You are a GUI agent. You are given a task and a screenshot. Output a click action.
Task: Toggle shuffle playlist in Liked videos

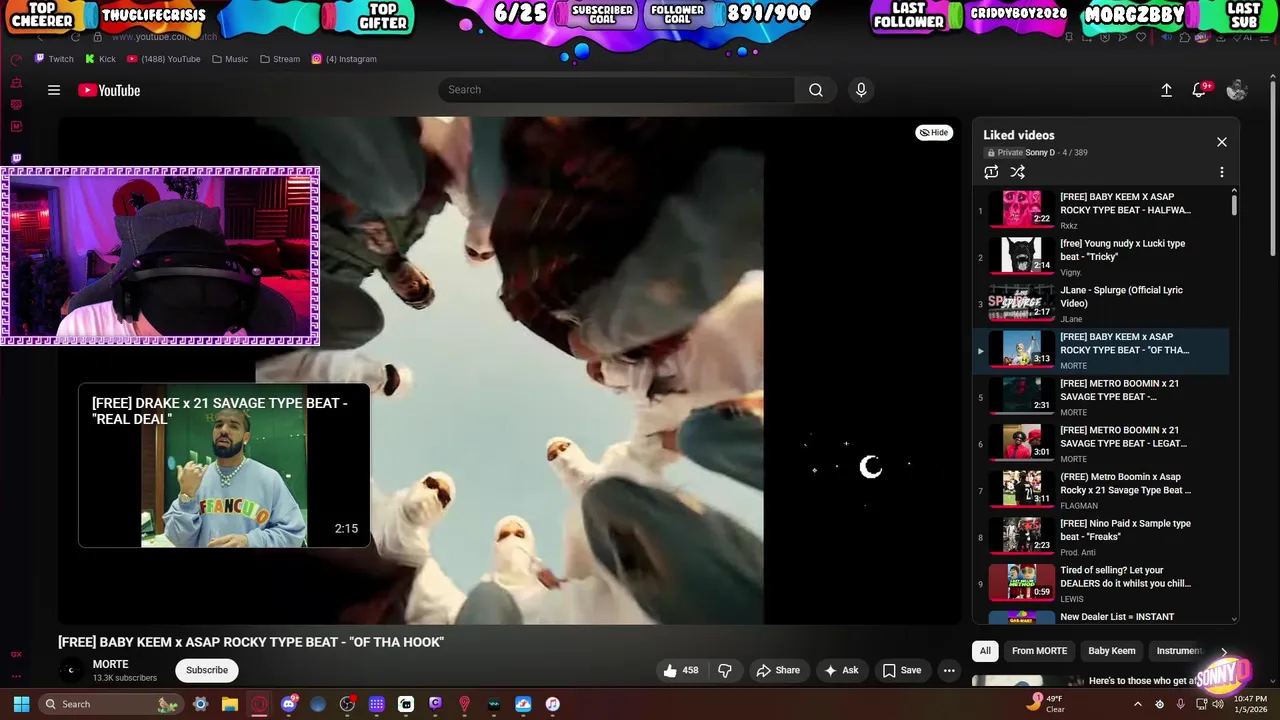click(x=1017, y=172)
